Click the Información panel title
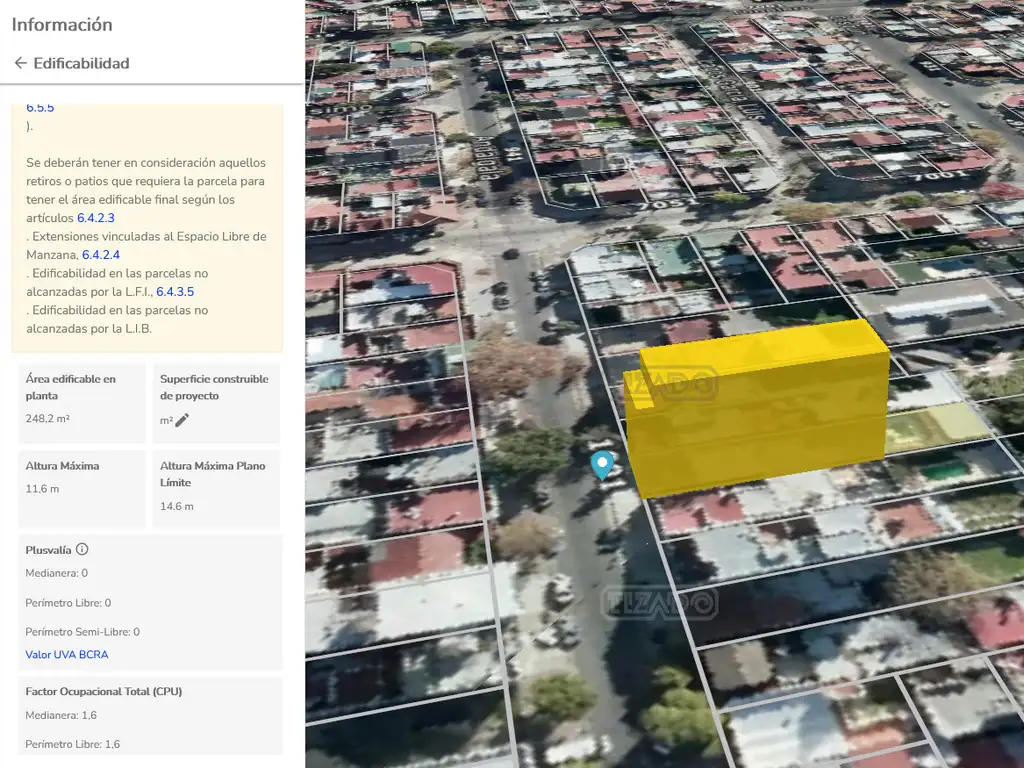The height and width of the screenshot is (768, 1024). coord(62,24)
